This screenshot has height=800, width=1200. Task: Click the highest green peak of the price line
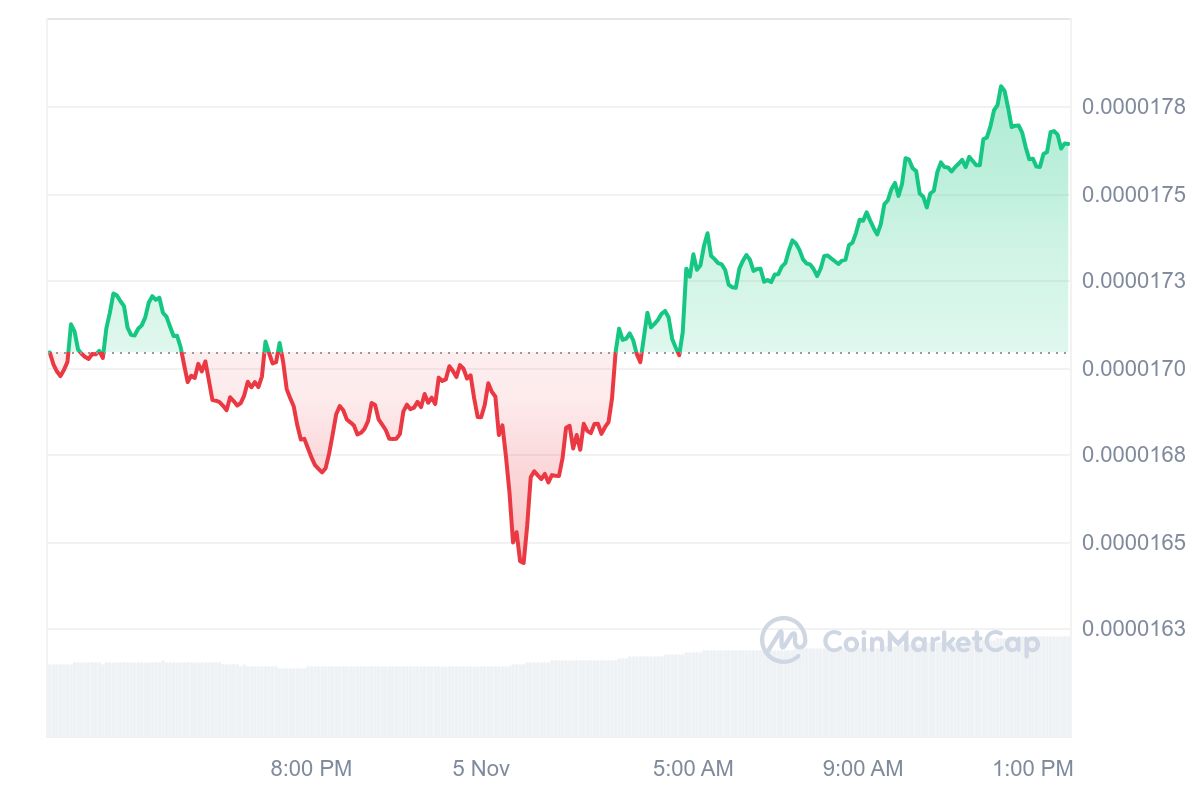click(x=1001, y=87)
